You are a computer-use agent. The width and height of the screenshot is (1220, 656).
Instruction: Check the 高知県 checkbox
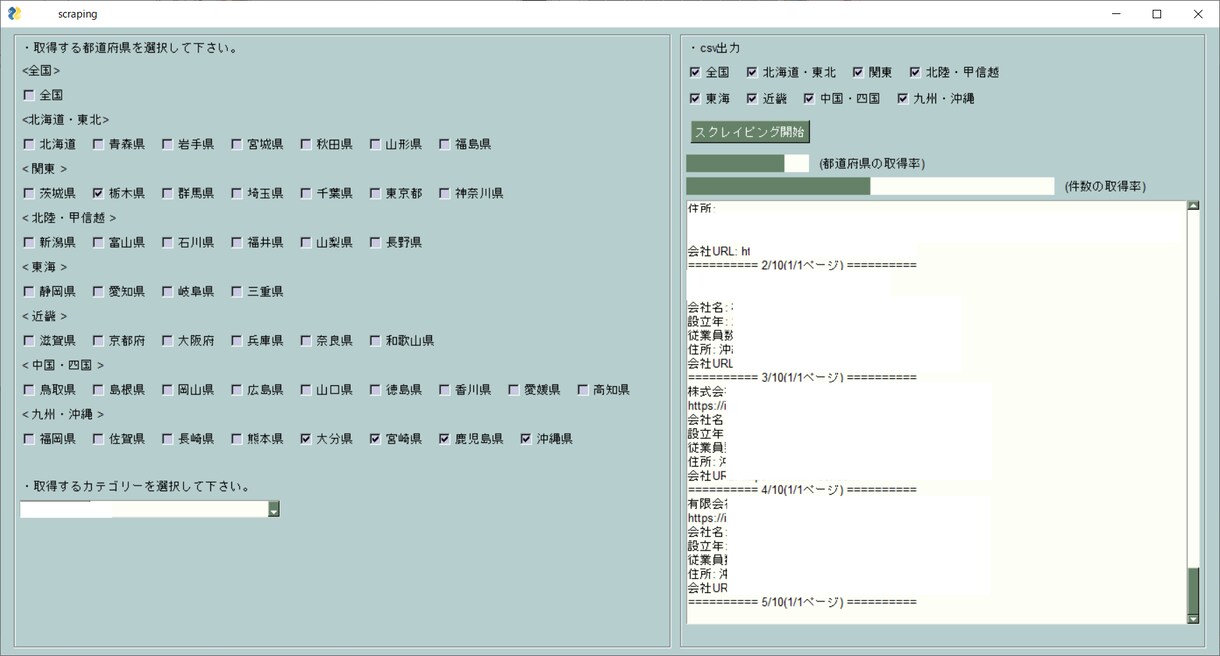pos(582,389)
